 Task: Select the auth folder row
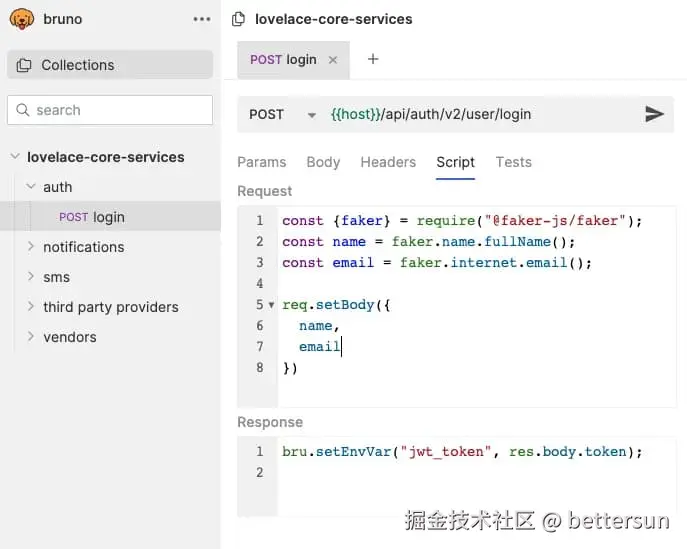[110, 187]
